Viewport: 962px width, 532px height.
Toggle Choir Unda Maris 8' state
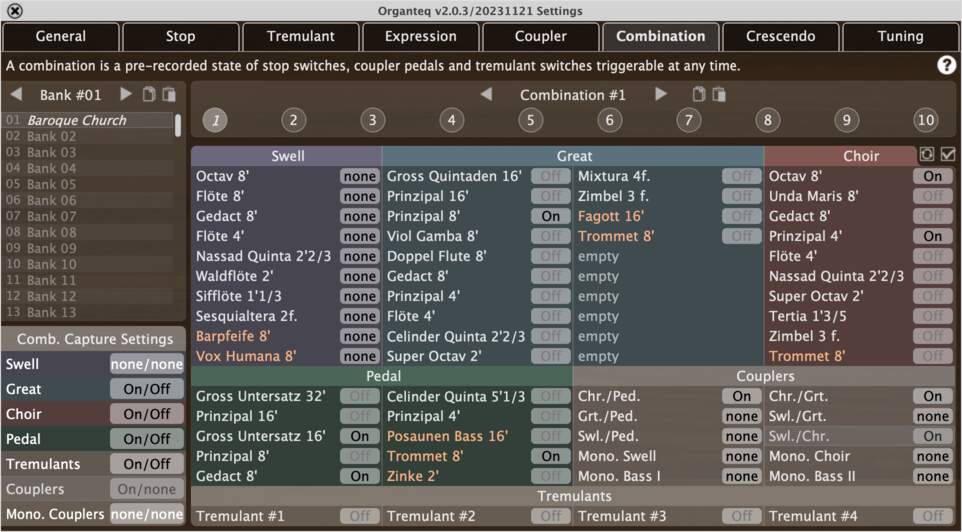(x=933, y=196)
